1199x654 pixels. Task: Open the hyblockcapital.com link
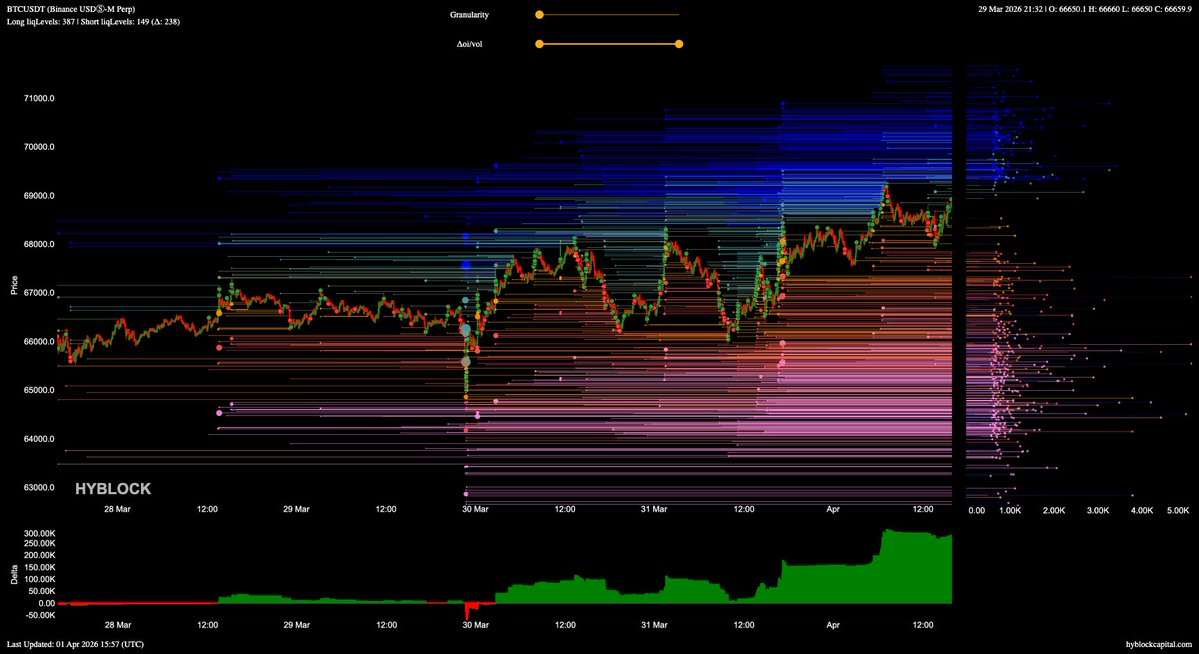1158,644
